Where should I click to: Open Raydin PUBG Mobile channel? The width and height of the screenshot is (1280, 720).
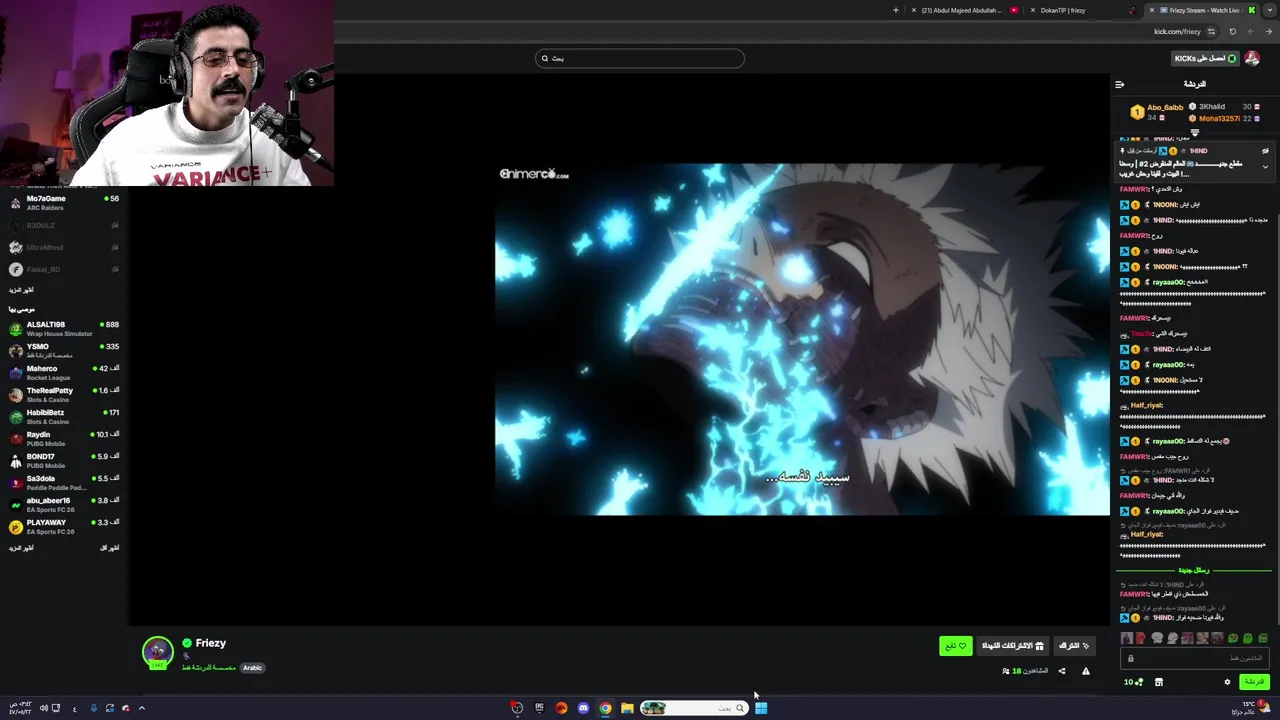click(x=64, y=438)
